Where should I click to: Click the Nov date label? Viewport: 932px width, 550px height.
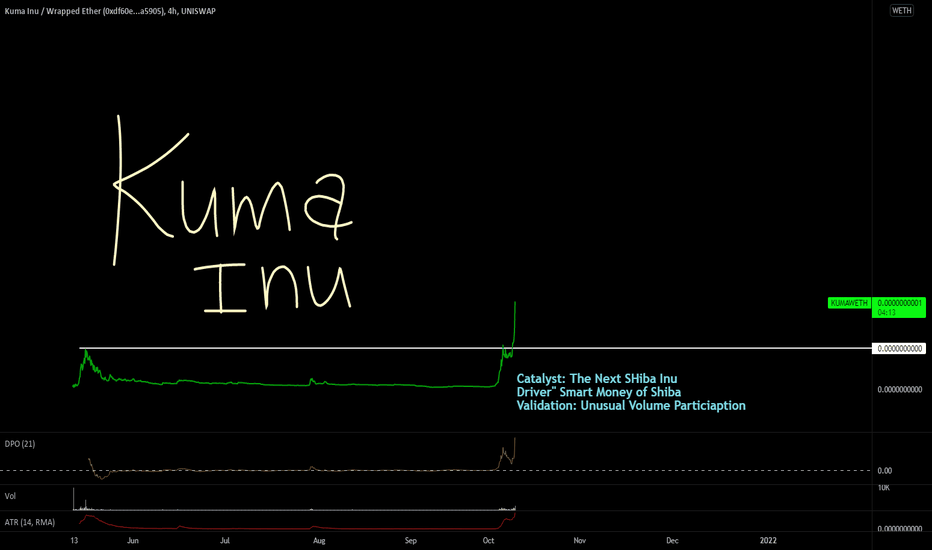580,540
